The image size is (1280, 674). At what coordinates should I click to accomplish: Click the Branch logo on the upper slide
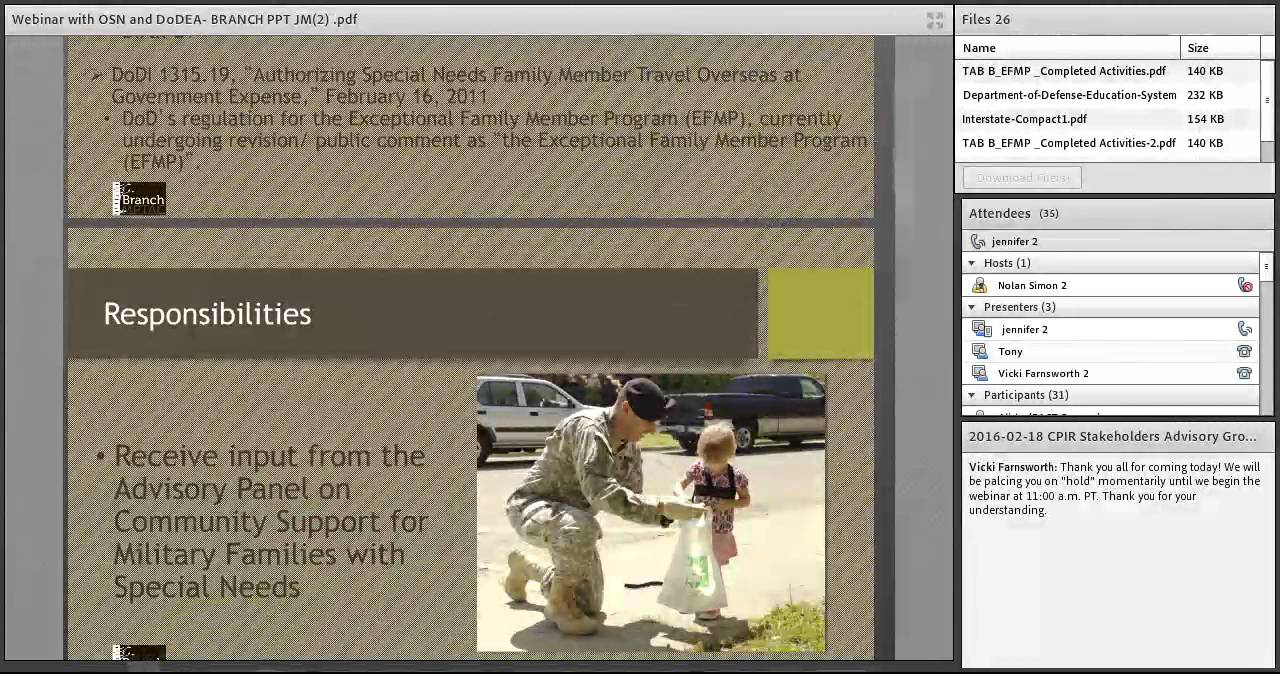pyautogui.click(x=139, y=199)
